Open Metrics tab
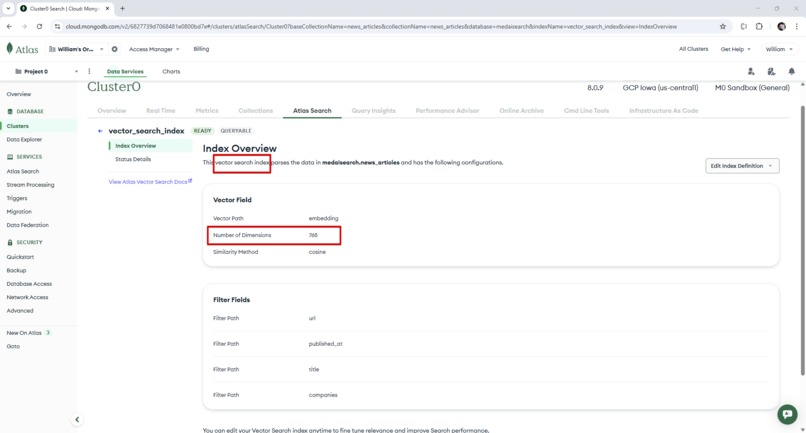This screenshot has width=806, height=433. tap(207, 111)
